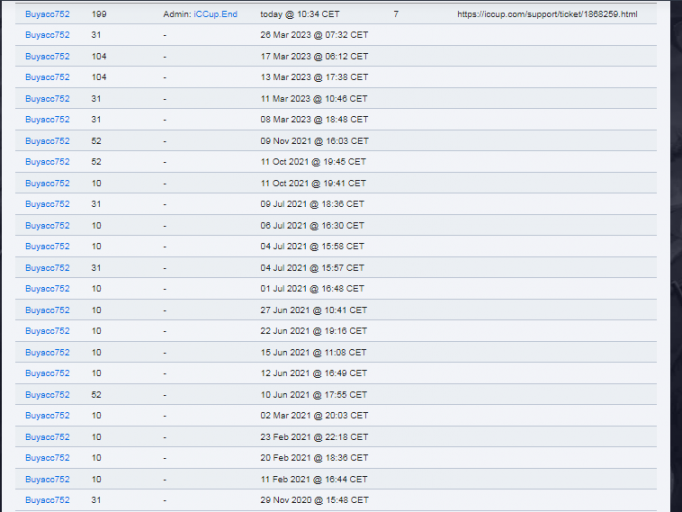The image size is (682, 512).
Task: Open Buyacc752 link in 17 Mar 2023 row
Action: tap(47, 57)
